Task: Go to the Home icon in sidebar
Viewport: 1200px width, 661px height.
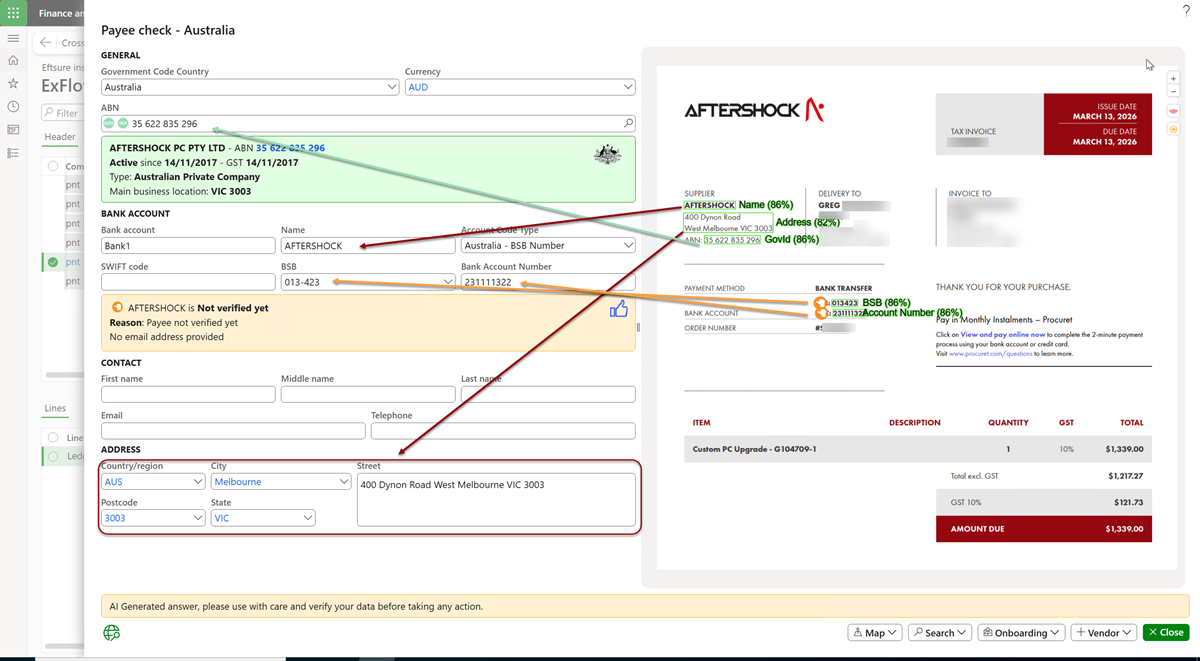Action: click(13, 61)
